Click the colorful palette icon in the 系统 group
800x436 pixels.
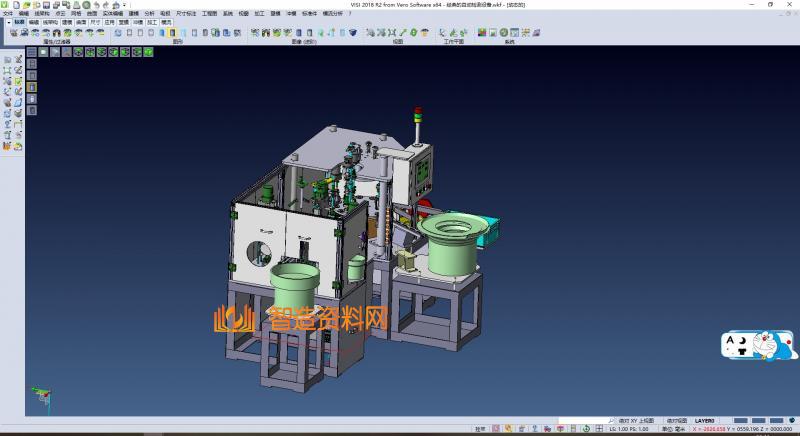click(x=482, y=33)
